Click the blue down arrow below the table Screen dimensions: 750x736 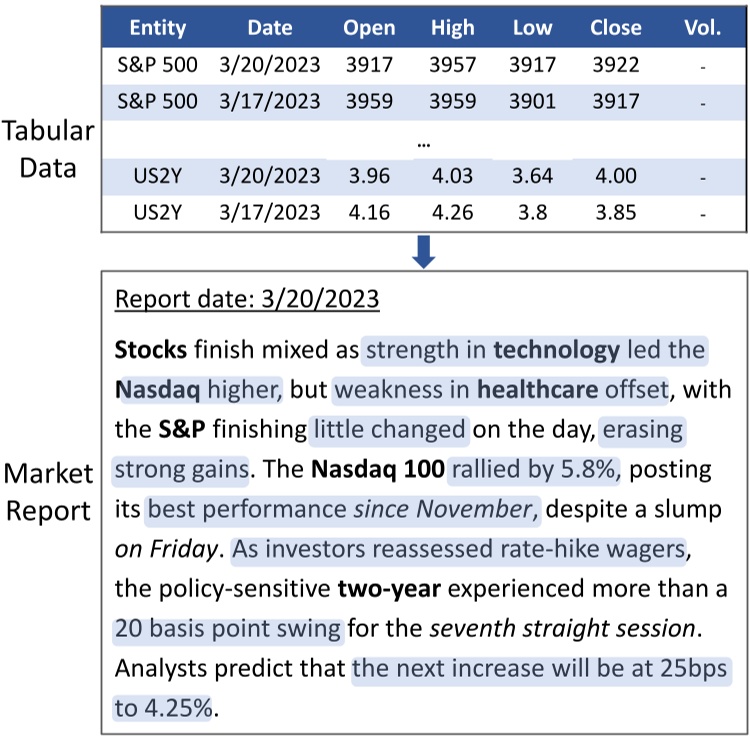click(424, 252)
